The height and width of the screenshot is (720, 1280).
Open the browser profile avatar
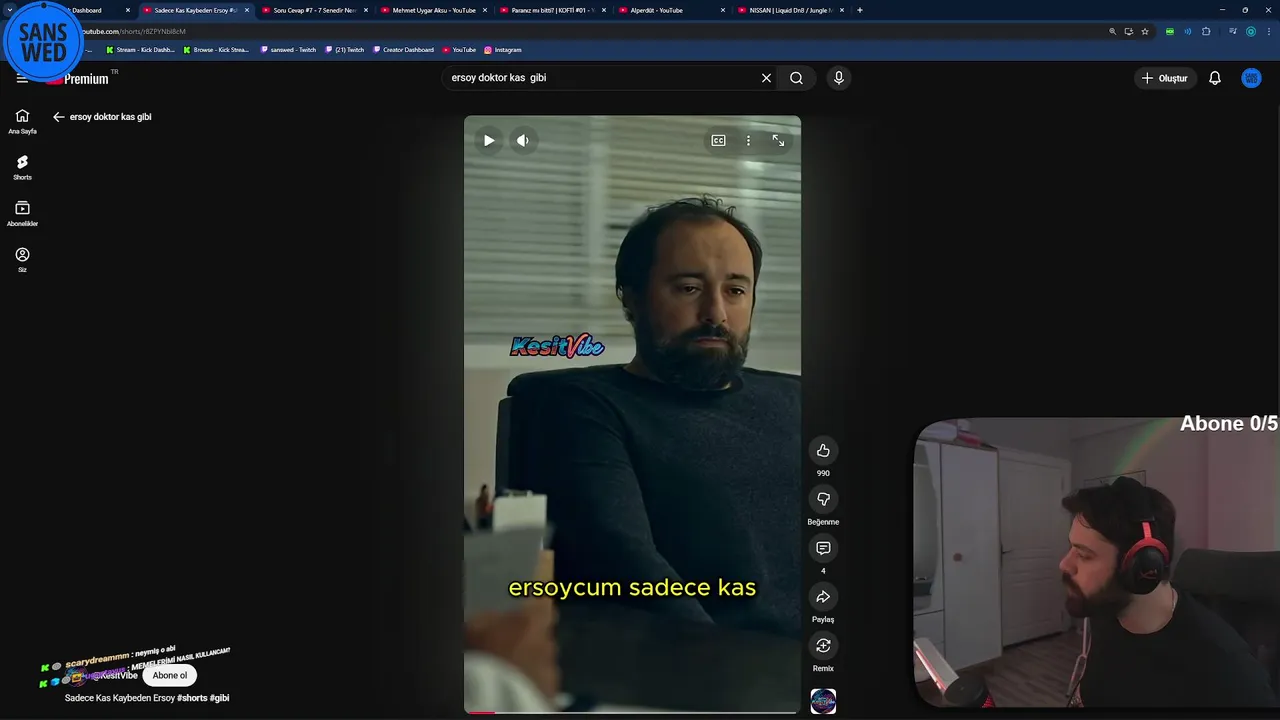point(1250,31)
